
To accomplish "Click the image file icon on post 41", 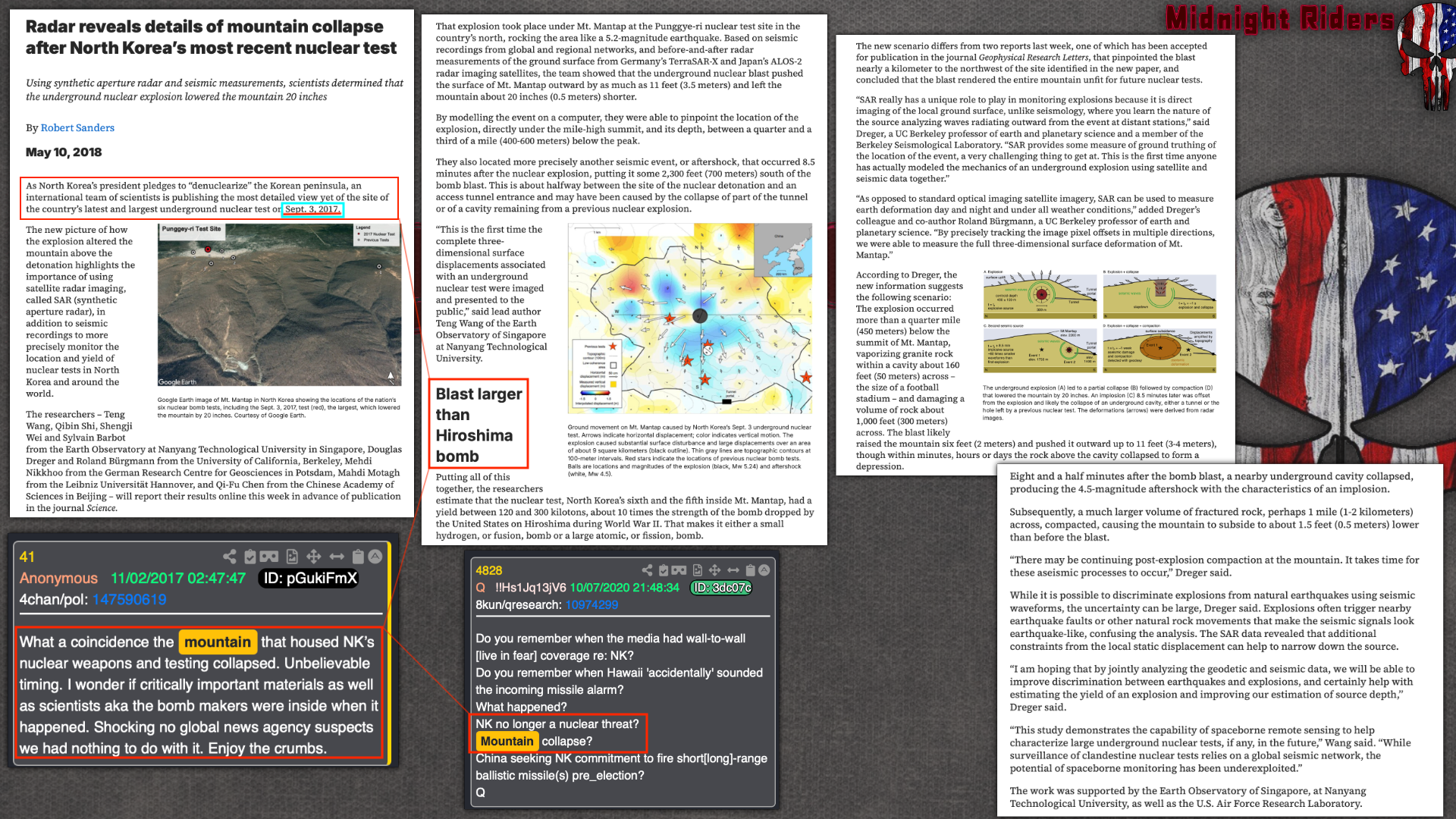I will [x=292, y=557].
